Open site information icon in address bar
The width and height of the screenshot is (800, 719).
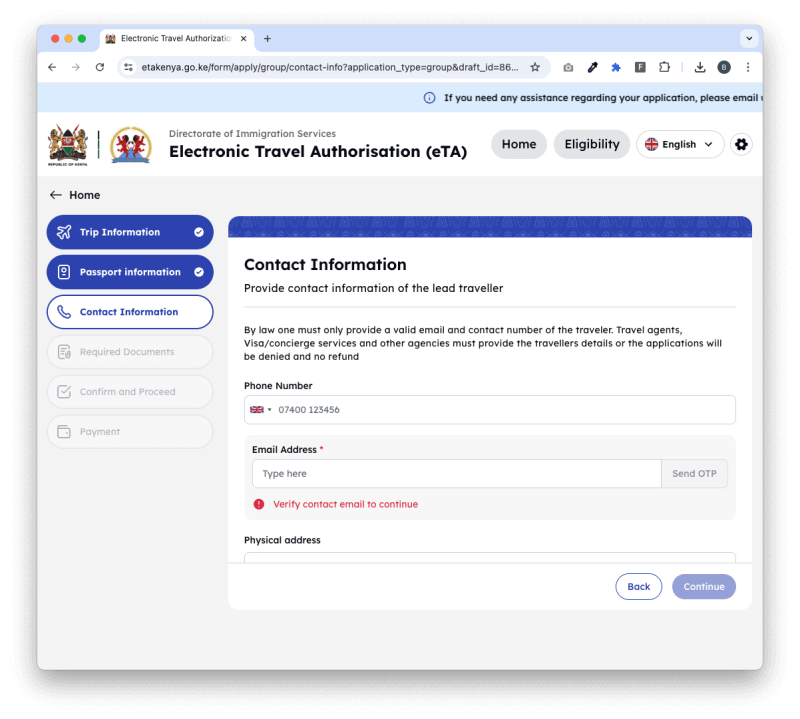tap(129, 67)
